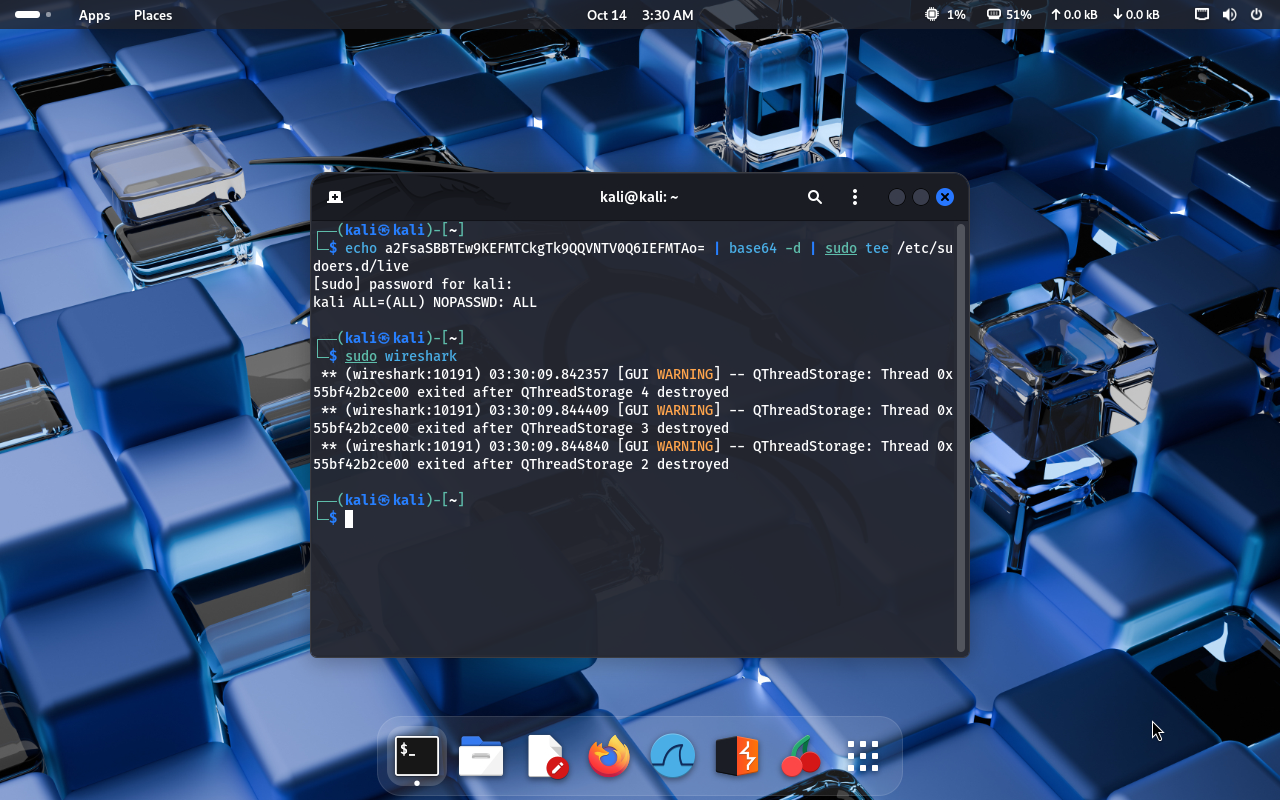Image resolution: width=1280 pixels, height=800 pixels.
Task: Open Firefox browser in the dock
Action: point(609,756)
